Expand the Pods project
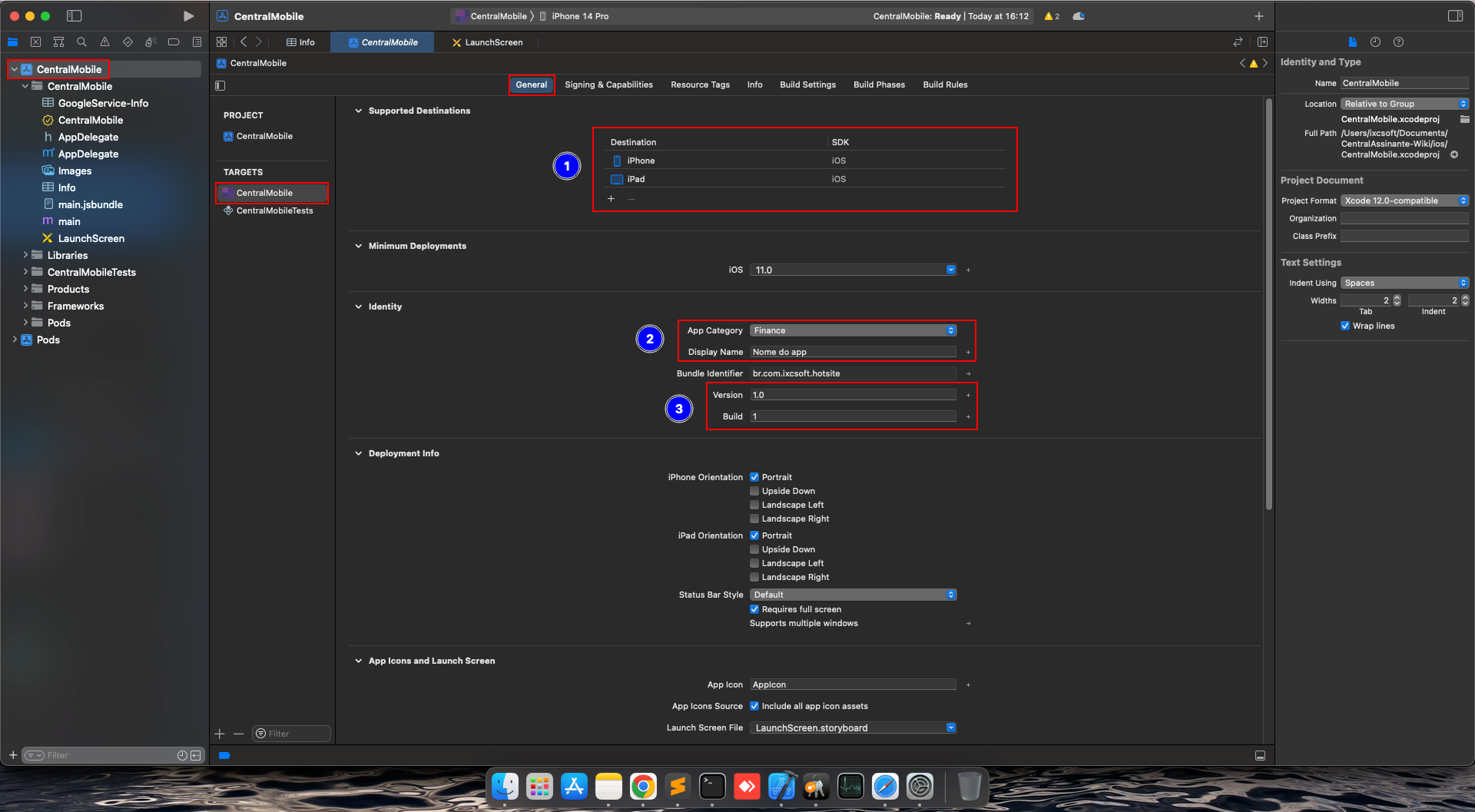This screenshot has width=1475, height=812. click(15, 340)
